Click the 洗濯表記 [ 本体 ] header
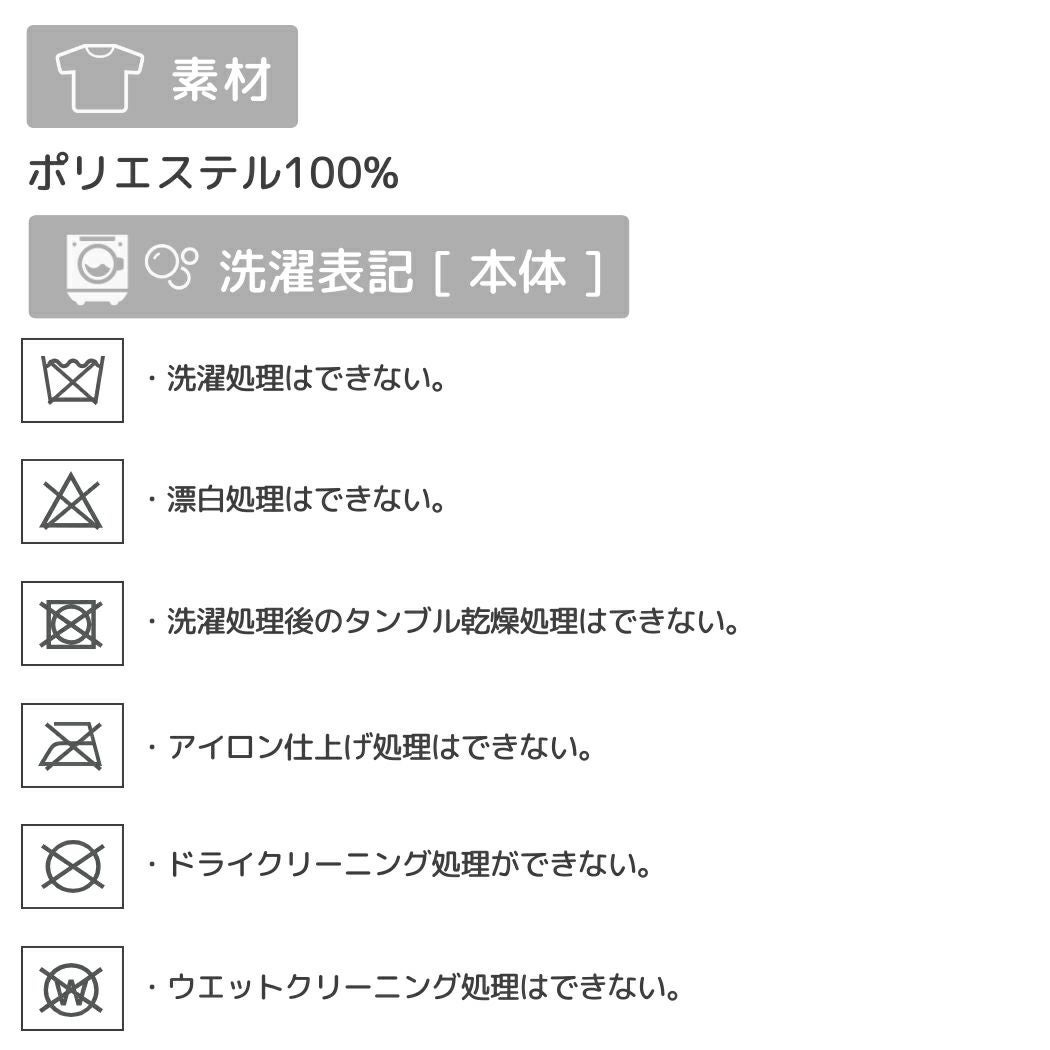Image resolution: width=1050 pixels, height=1050 pixels. (x=410, y=270)
